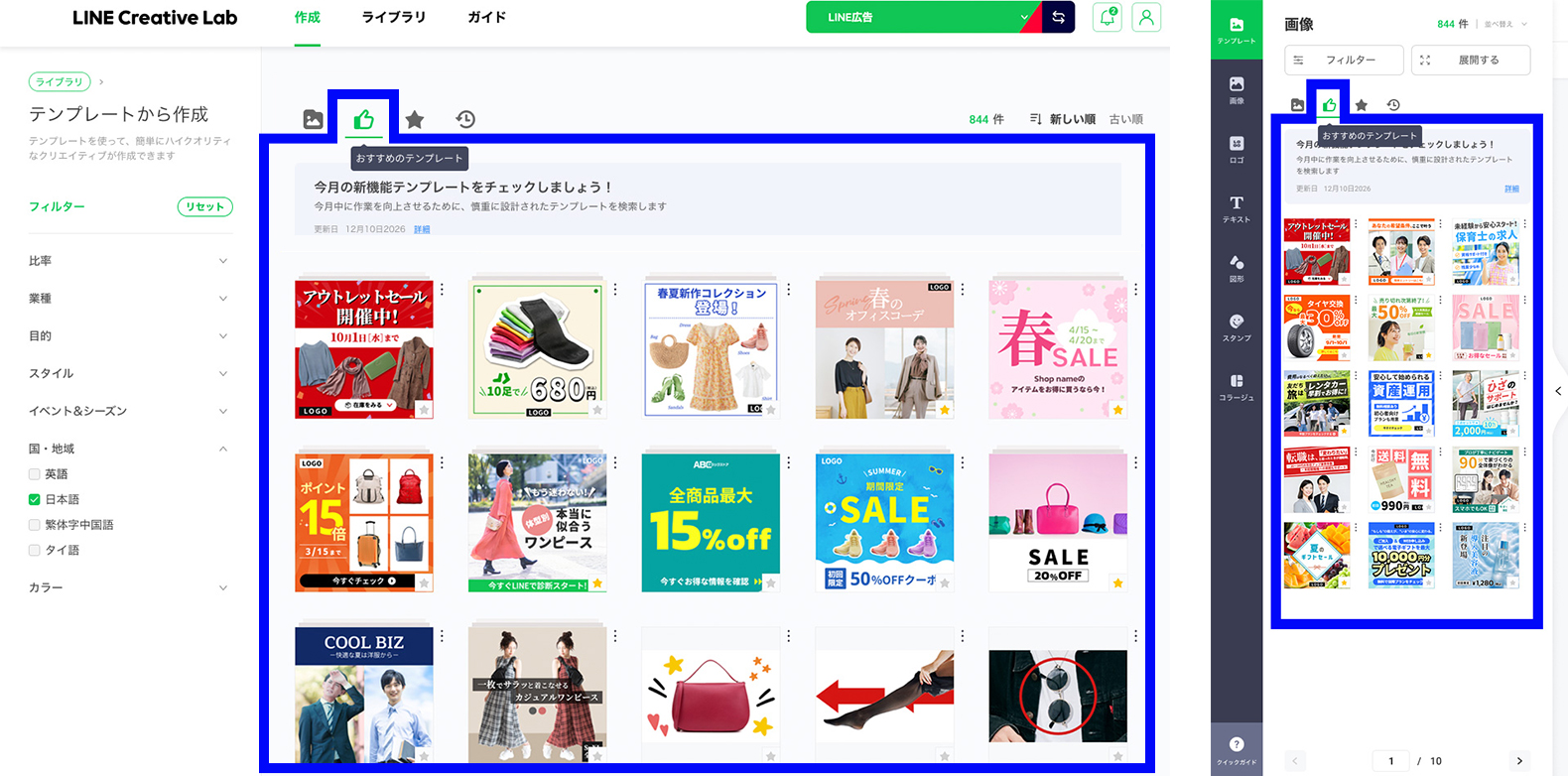Click the リセット filter button
Screen dimensions: 1568x776
(205, 206)
